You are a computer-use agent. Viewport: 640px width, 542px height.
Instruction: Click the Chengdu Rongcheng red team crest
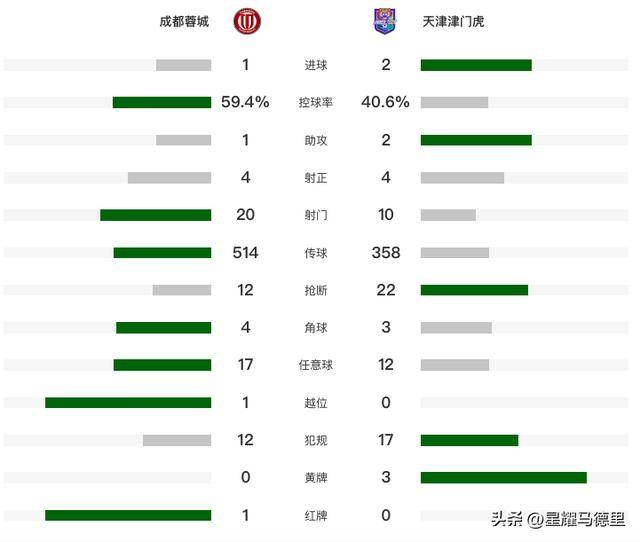tap(247, 21)
